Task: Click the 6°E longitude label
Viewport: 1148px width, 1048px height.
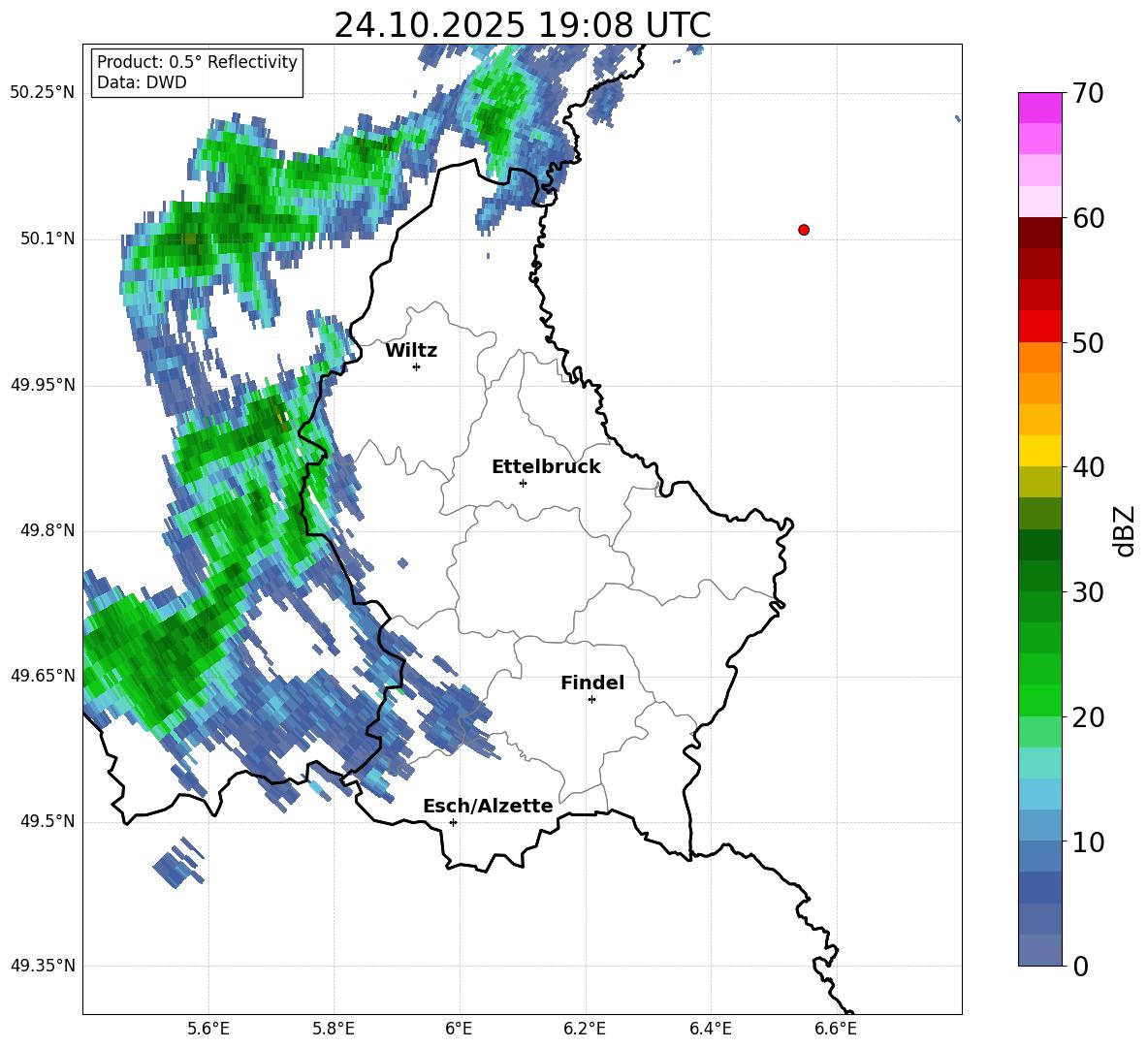Action: coord(459,1029)
